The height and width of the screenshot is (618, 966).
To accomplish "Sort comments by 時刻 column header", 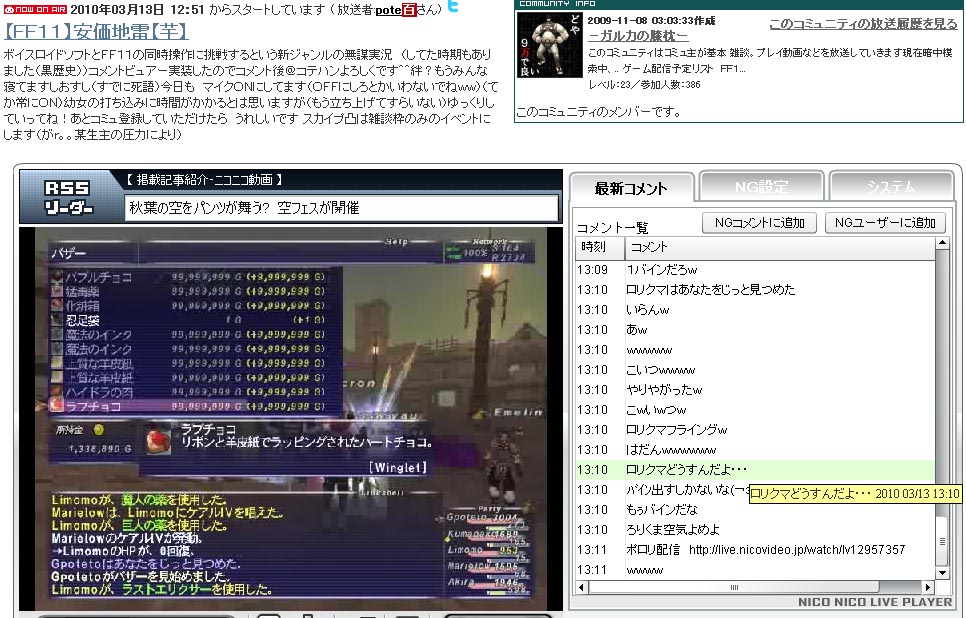I will (x=600, y=248).
